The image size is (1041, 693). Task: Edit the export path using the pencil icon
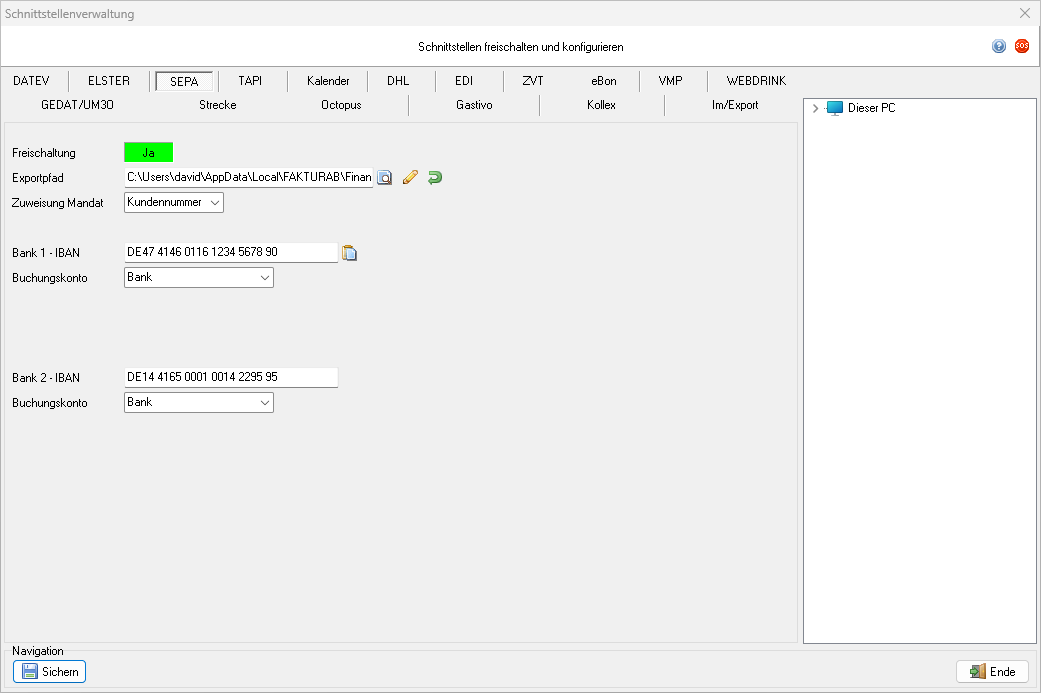point(410,178)
